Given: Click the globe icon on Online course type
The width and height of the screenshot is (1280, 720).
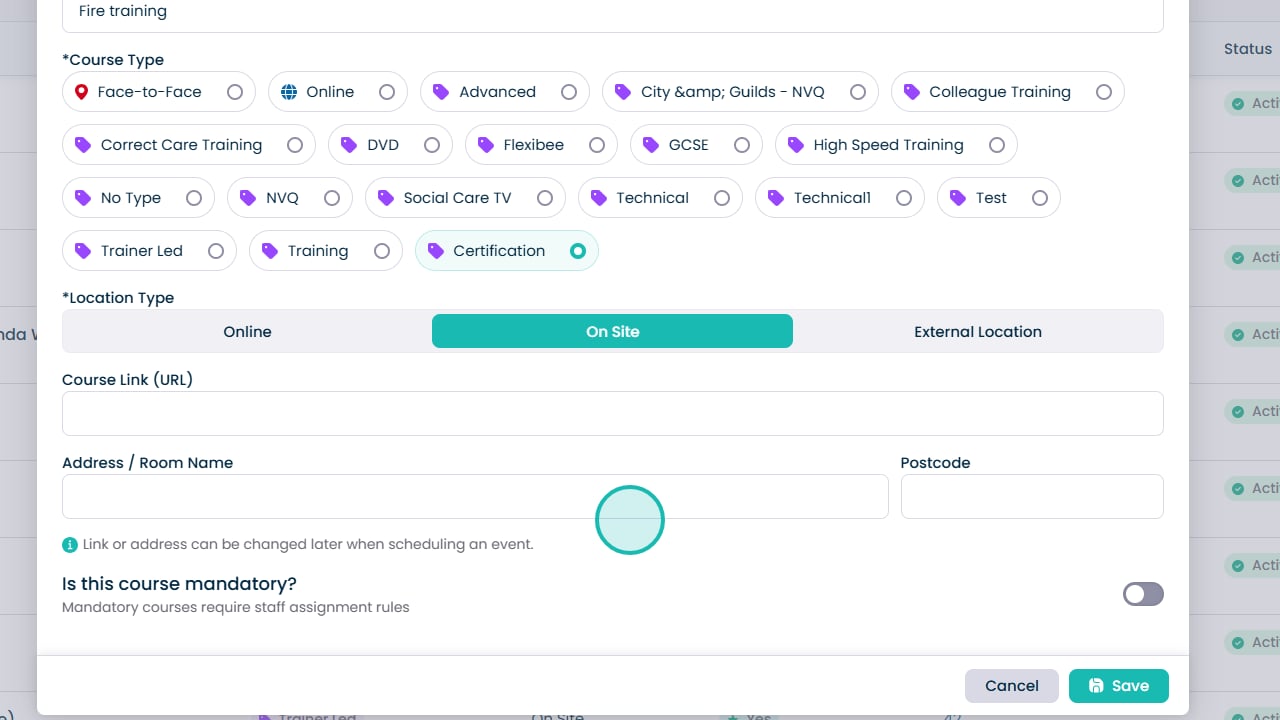Looking at the screenshot, I should click(x=289, y=92).
